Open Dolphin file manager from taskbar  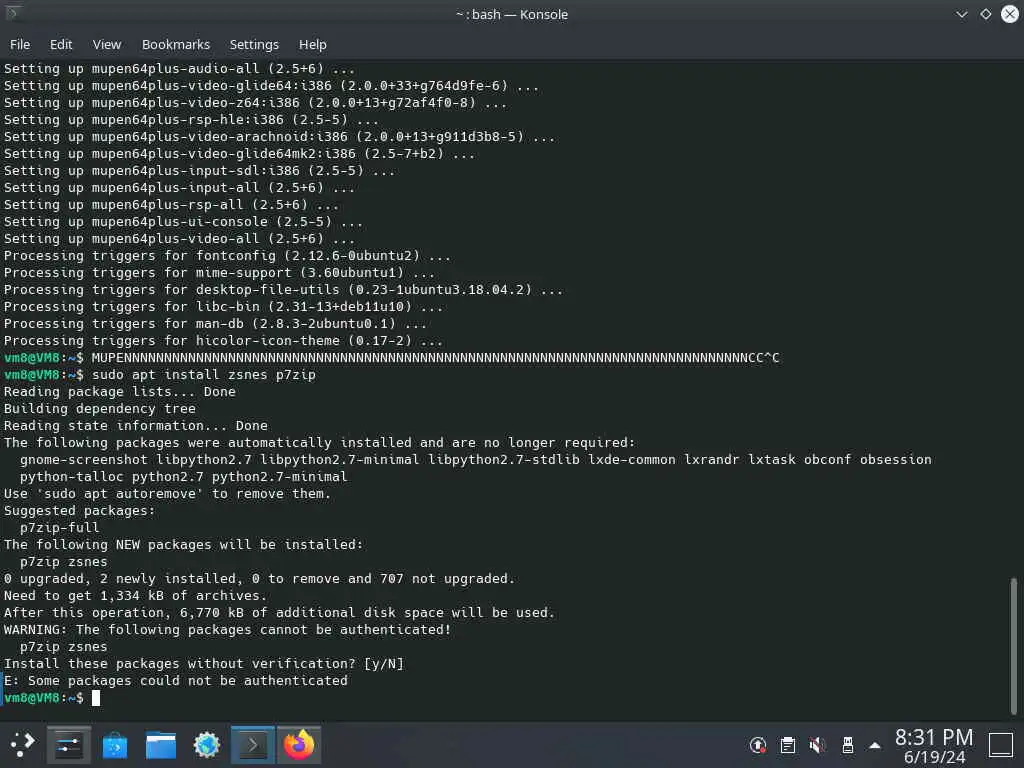[161, 744]
